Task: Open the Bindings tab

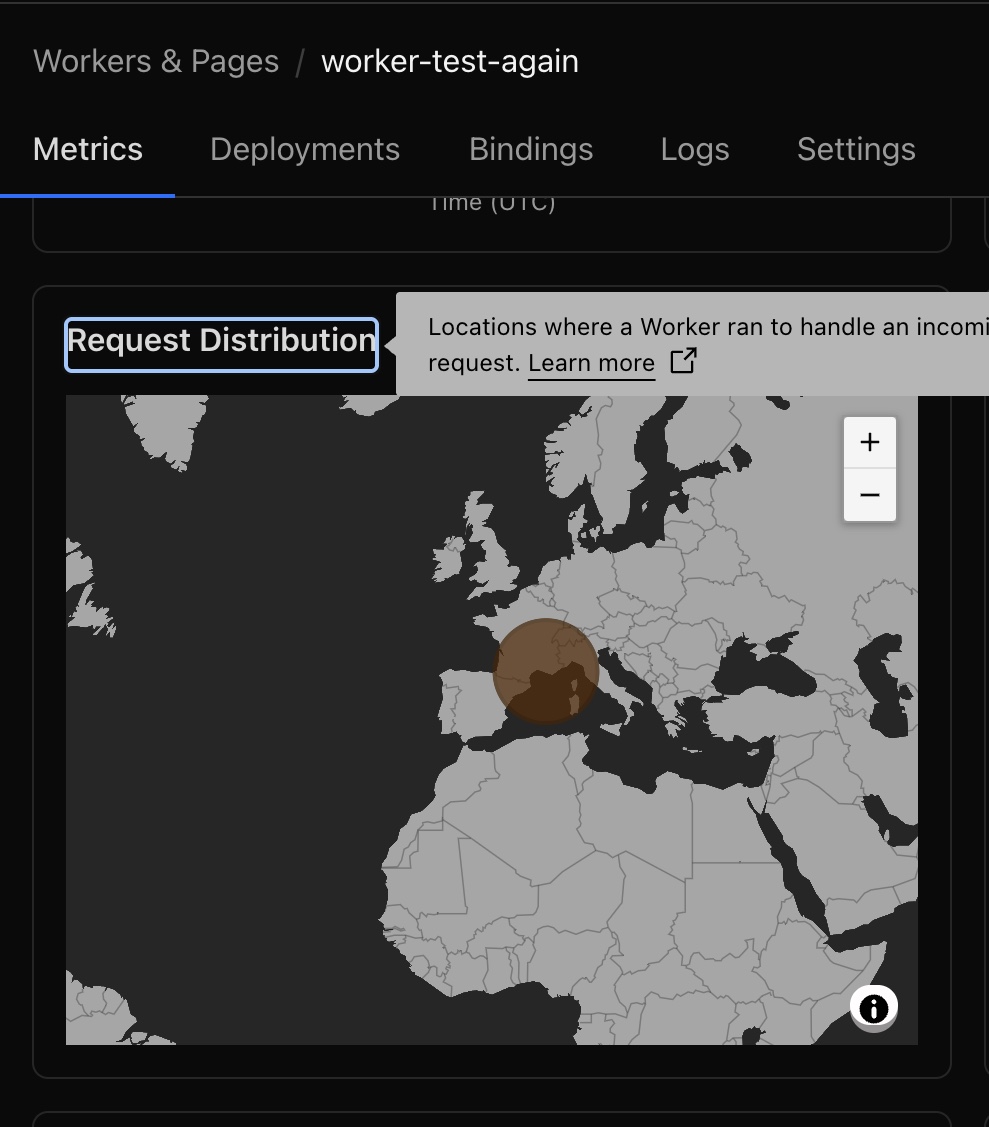Action: tap(531, 150)
